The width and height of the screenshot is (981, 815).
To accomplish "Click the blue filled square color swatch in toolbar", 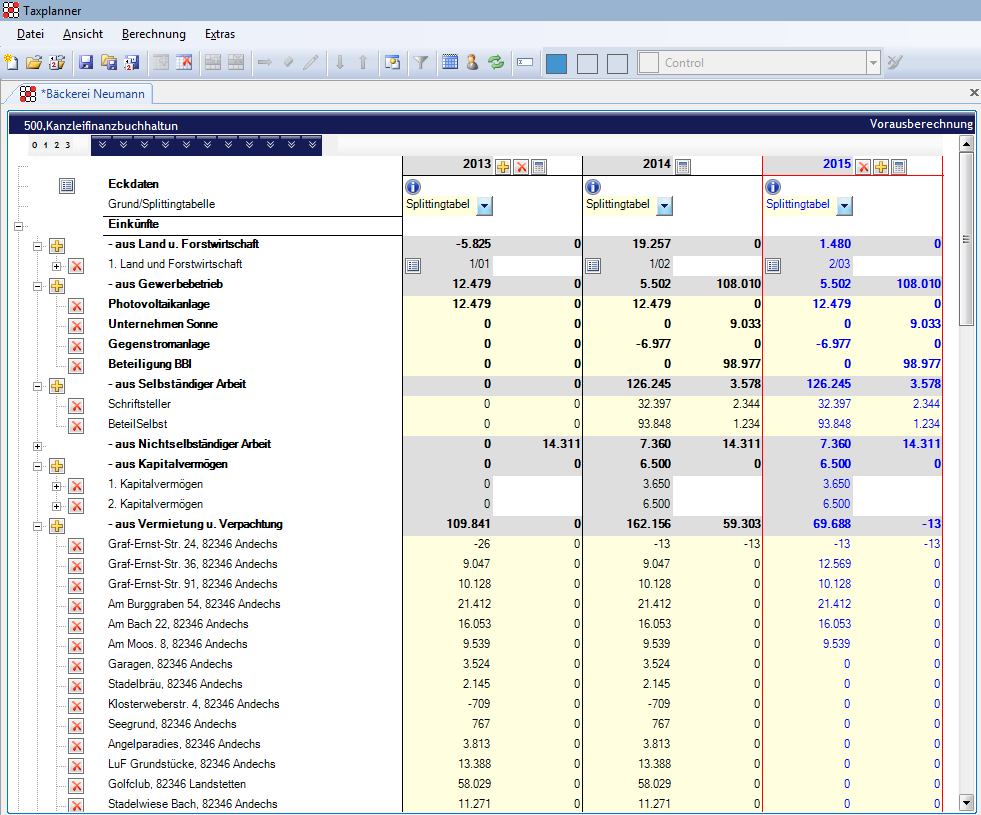I will [557, 63].
